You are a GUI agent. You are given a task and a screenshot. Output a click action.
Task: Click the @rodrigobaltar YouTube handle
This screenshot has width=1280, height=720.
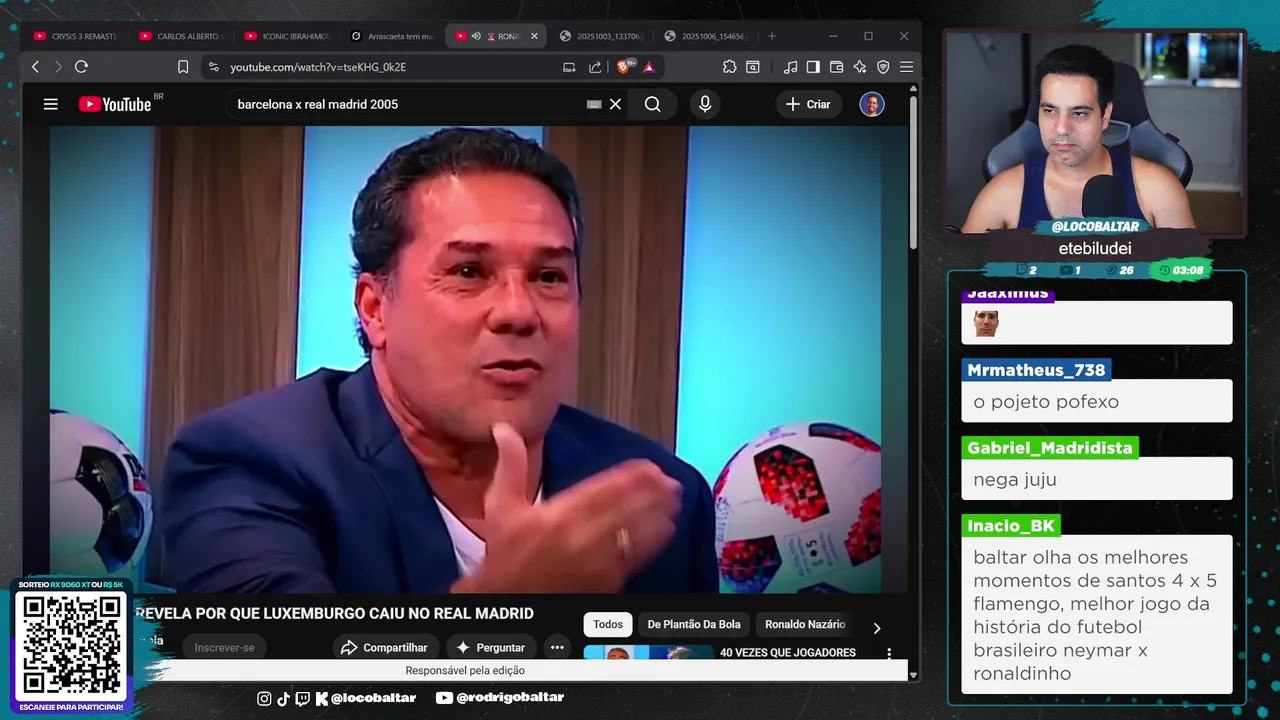[x=510, y=698]
